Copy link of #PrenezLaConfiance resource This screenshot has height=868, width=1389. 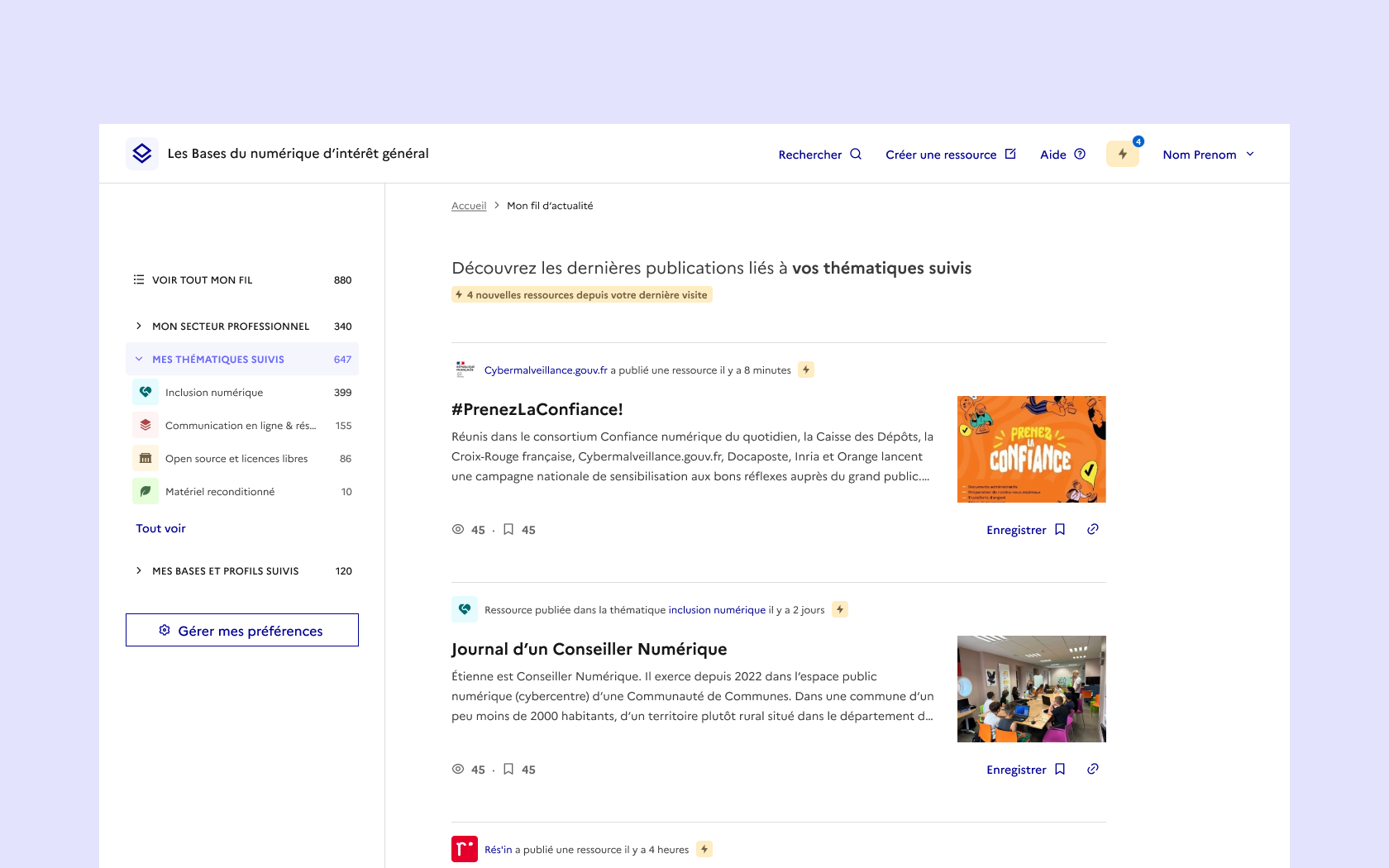coord(1092,529)
